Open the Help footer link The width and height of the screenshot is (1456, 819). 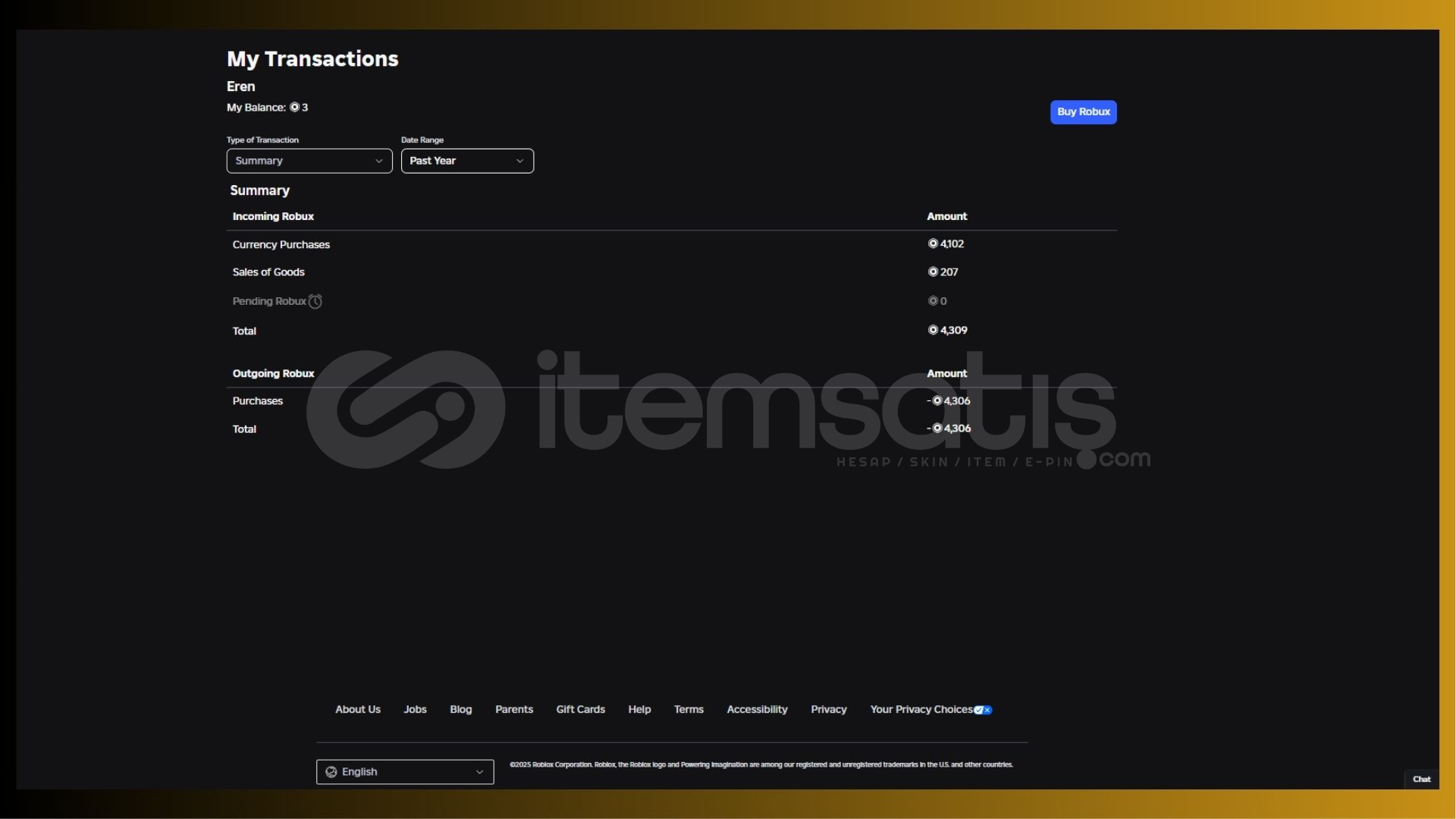pos(639,709)
